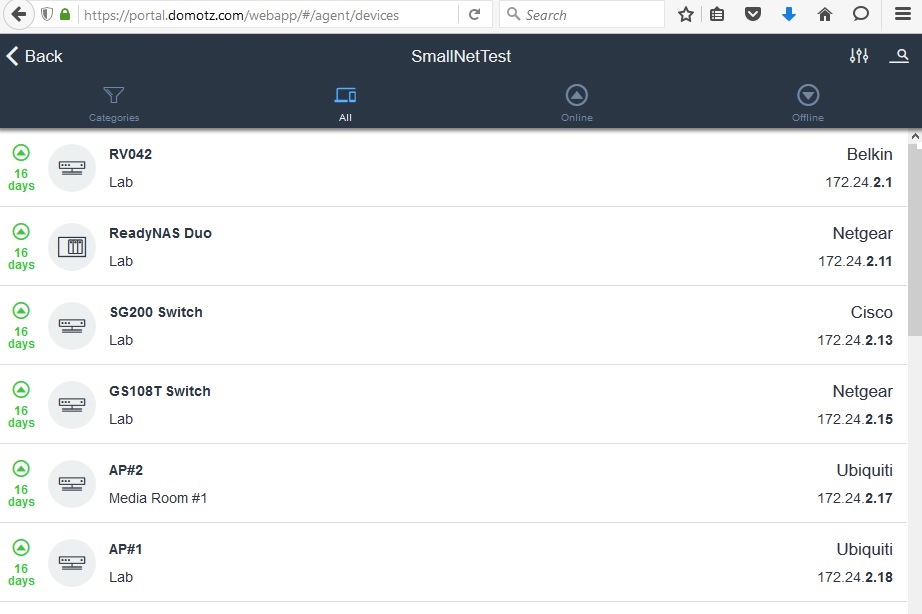Click Netgear vendor on ReadyNAS Duo row

point(863,233)
